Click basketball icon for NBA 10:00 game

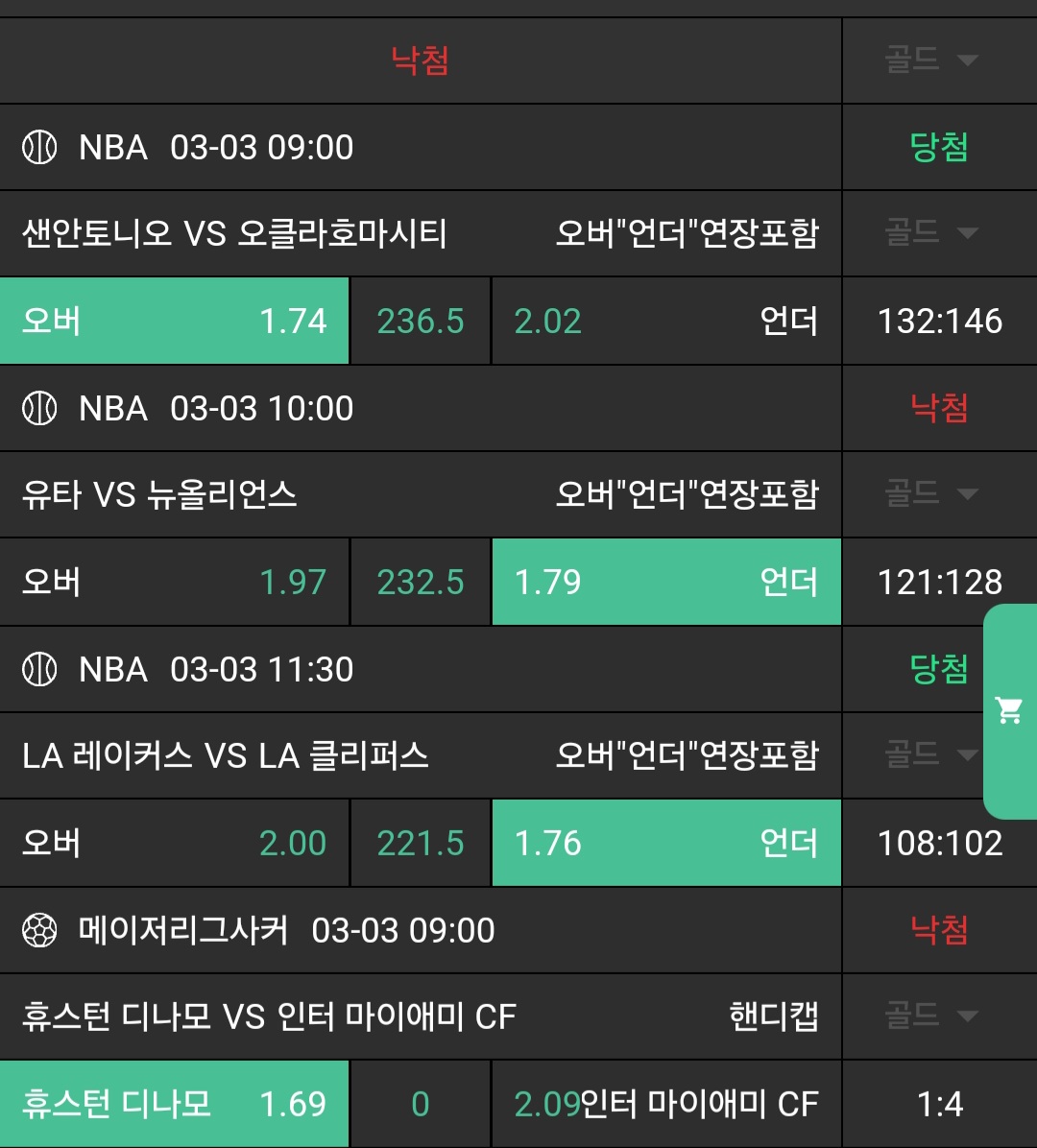[x=39, y=409]
